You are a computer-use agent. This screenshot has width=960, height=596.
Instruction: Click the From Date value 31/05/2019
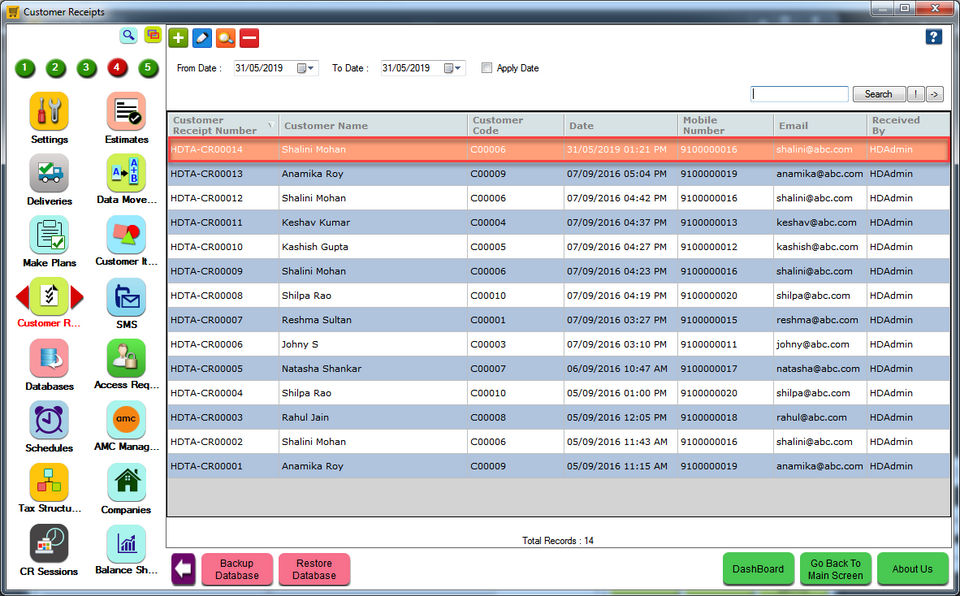259,68
